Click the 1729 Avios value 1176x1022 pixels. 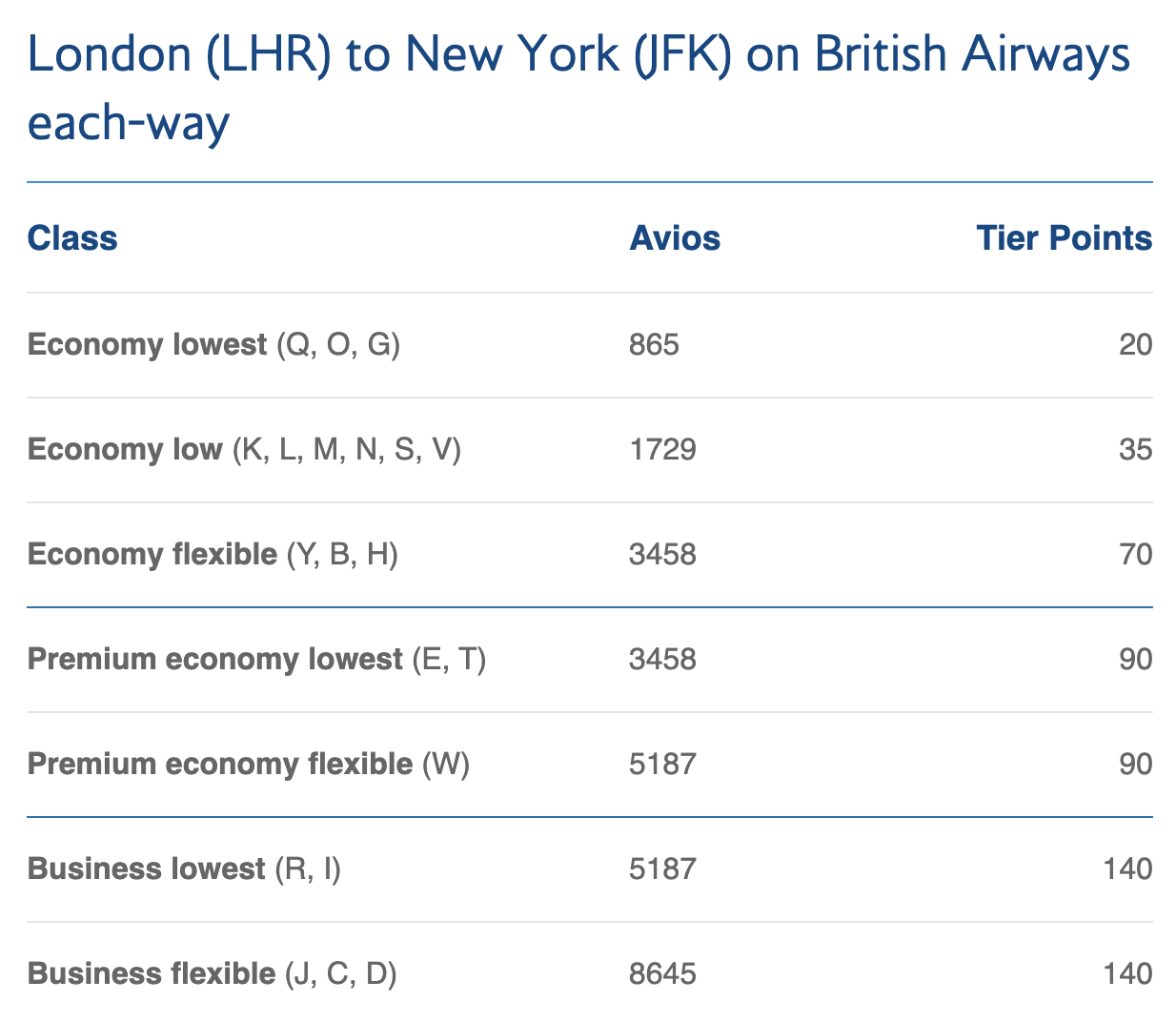coord(662,449)
